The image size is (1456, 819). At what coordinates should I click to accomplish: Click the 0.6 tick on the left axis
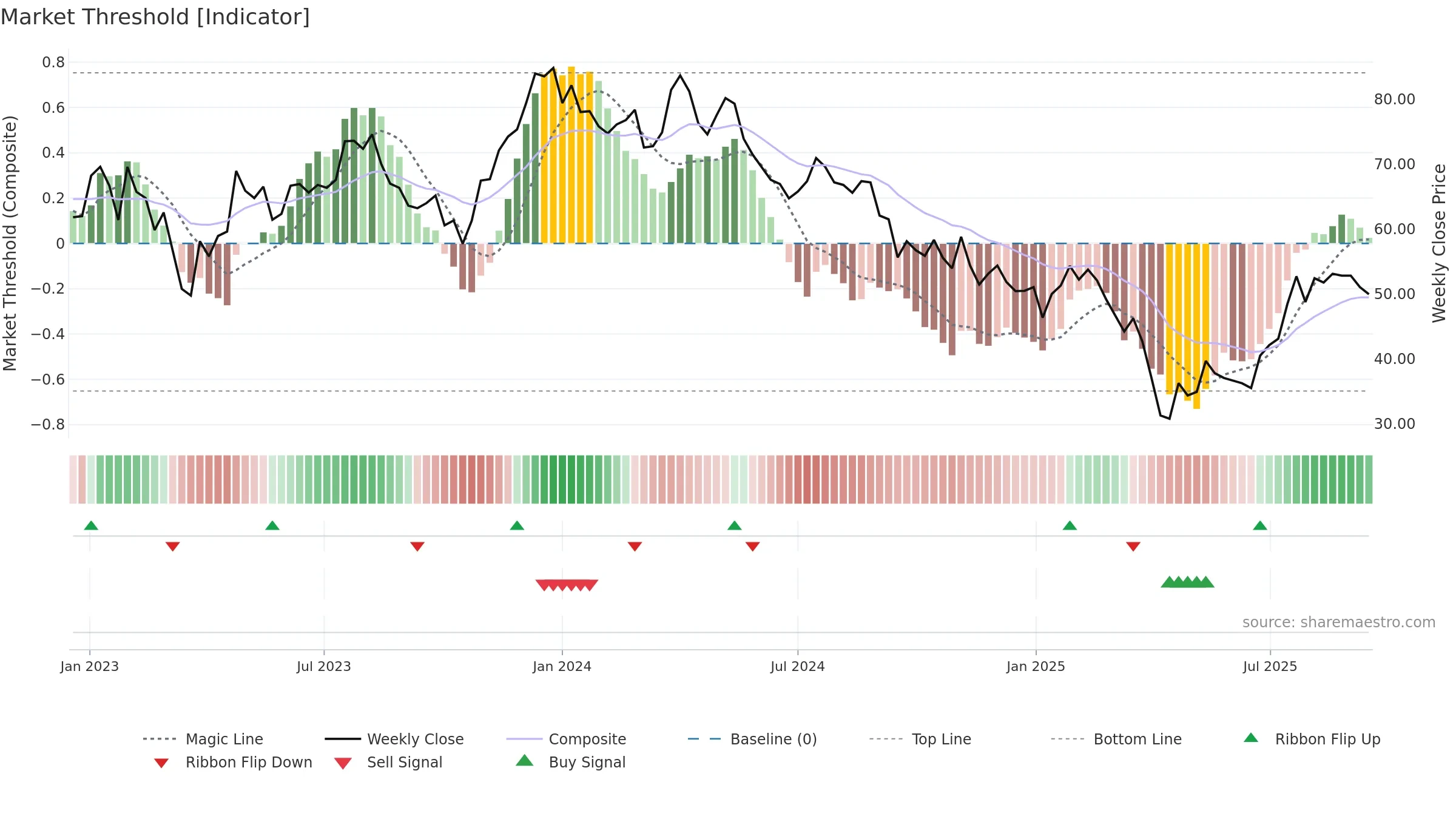point(53,108)
